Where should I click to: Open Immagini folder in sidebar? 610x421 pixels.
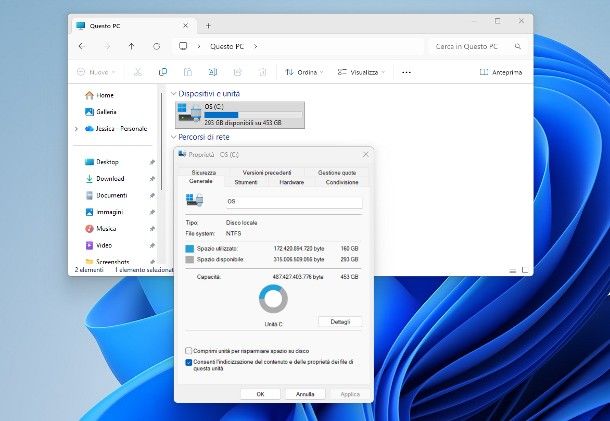coord(104,212)
